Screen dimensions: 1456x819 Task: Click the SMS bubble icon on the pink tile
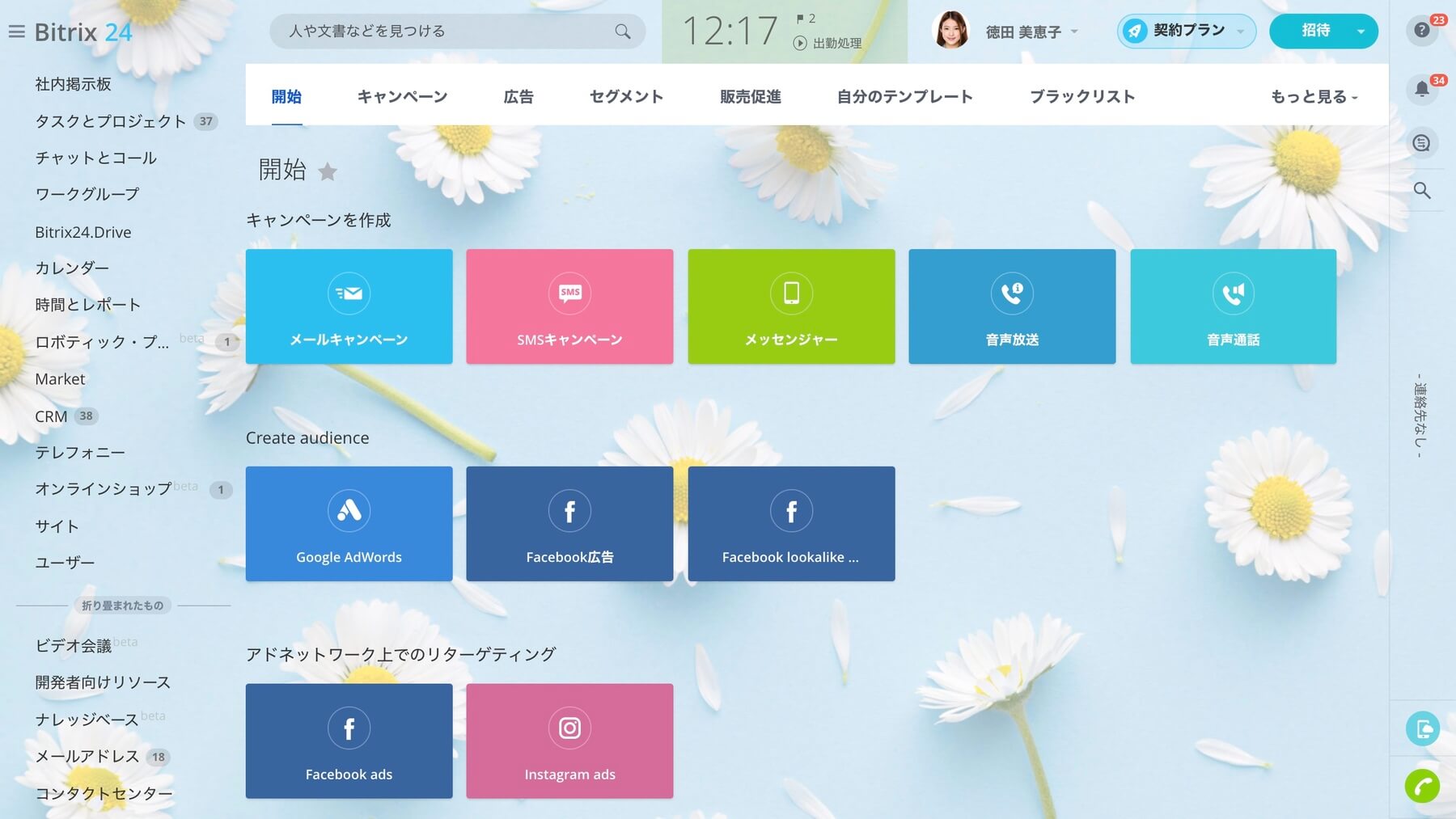[x=569, y=293]
